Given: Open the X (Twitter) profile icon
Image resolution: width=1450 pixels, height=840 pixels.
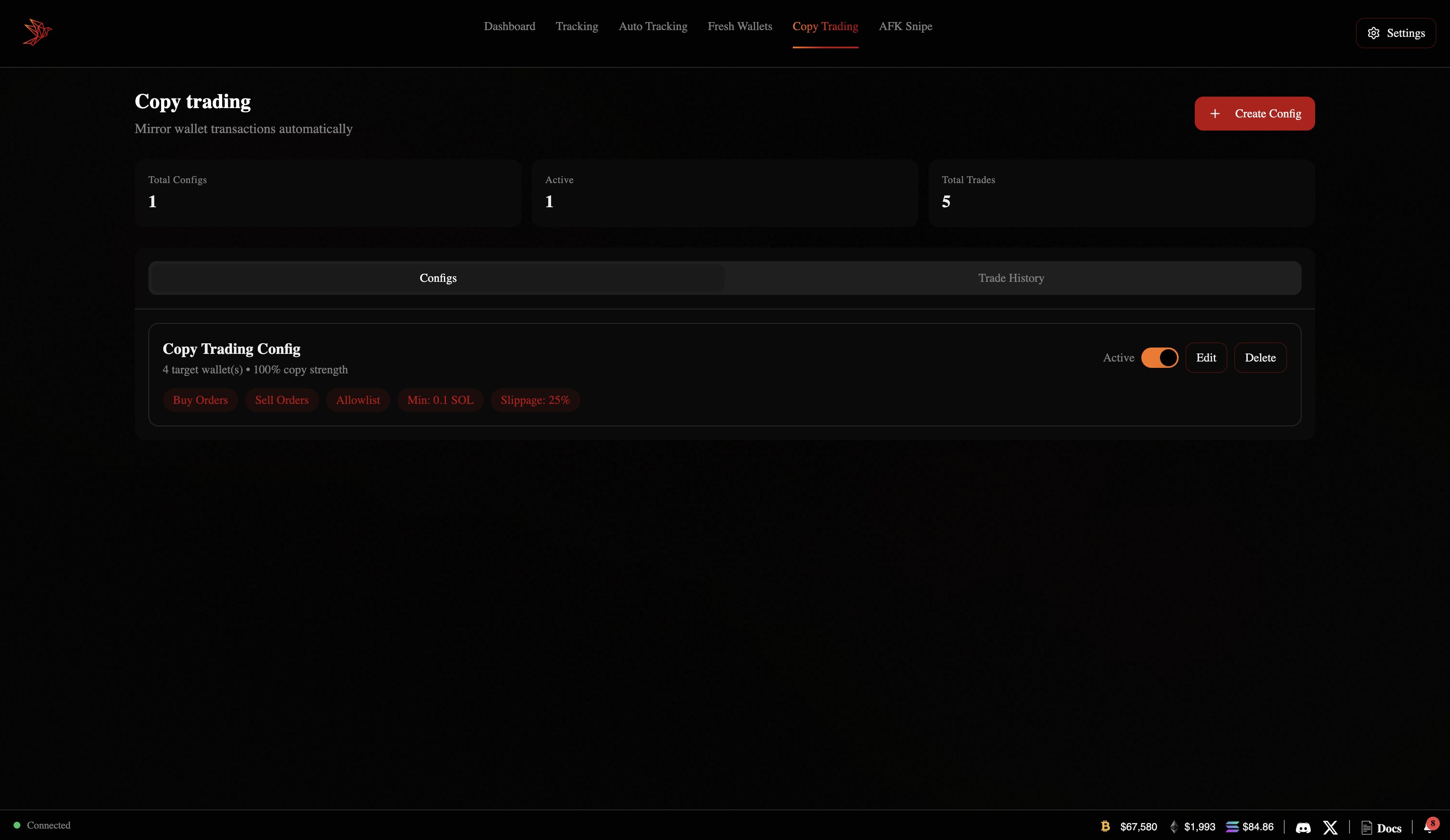Looking at the screenshot, I should (1330, 827).
